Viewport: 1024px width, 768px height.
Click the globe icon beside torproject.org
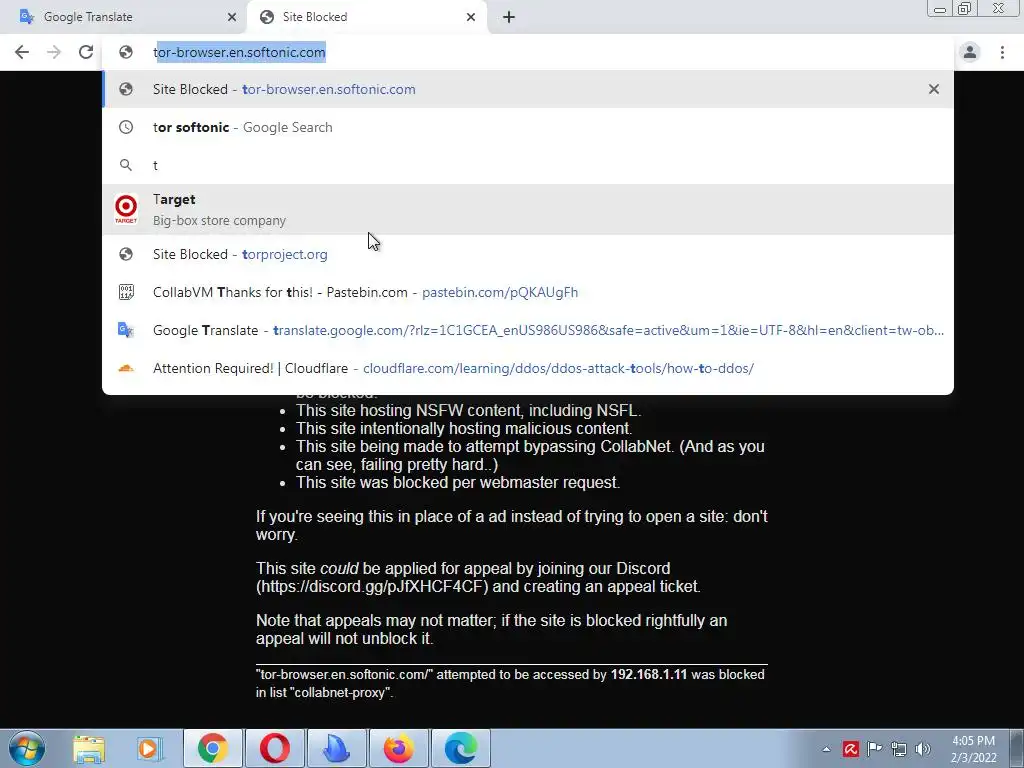(126, 254)
